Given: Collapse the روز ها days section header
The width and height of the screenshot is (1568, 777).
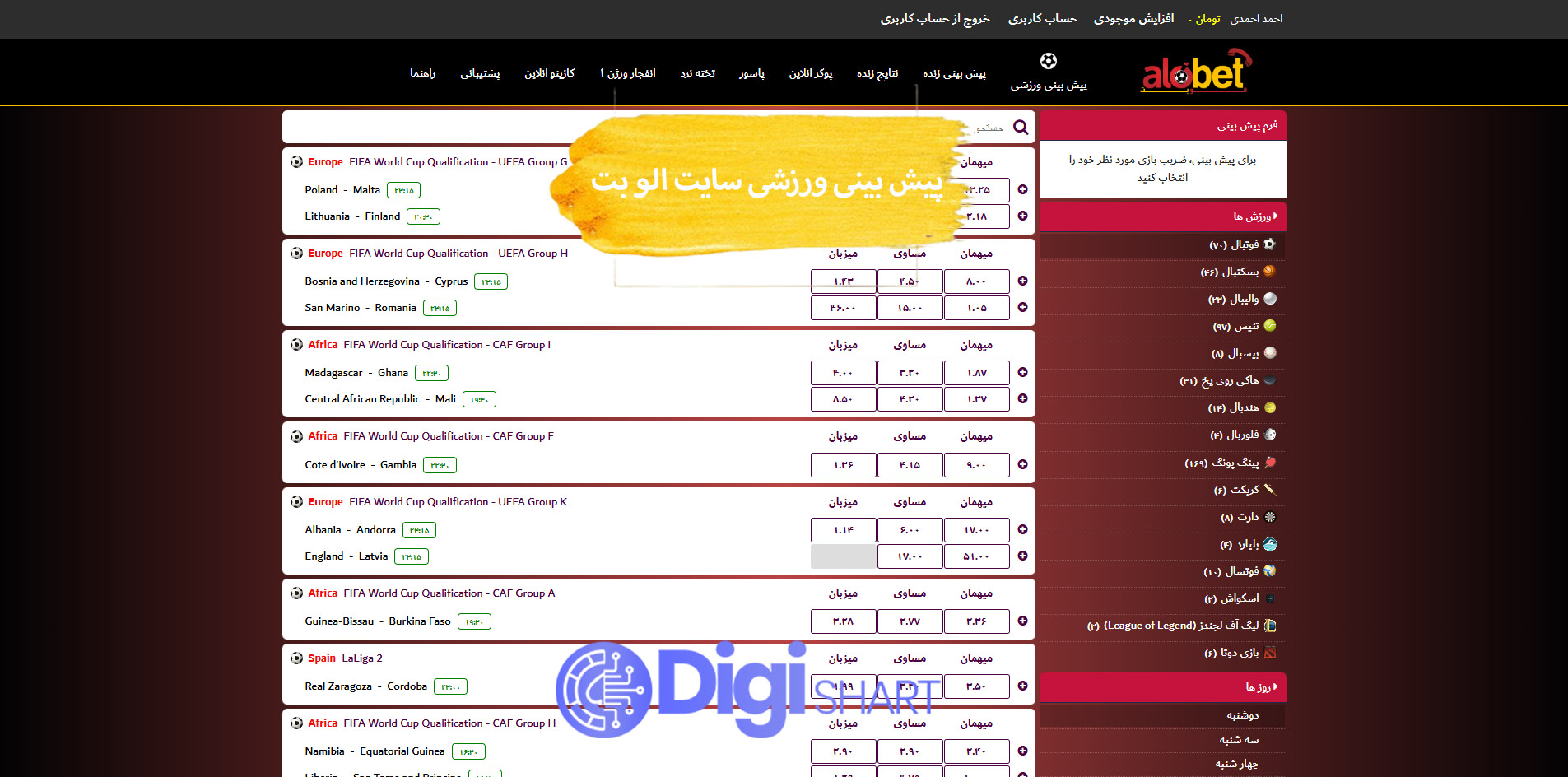Looking at the screenshot, I should coord(1162,687).
